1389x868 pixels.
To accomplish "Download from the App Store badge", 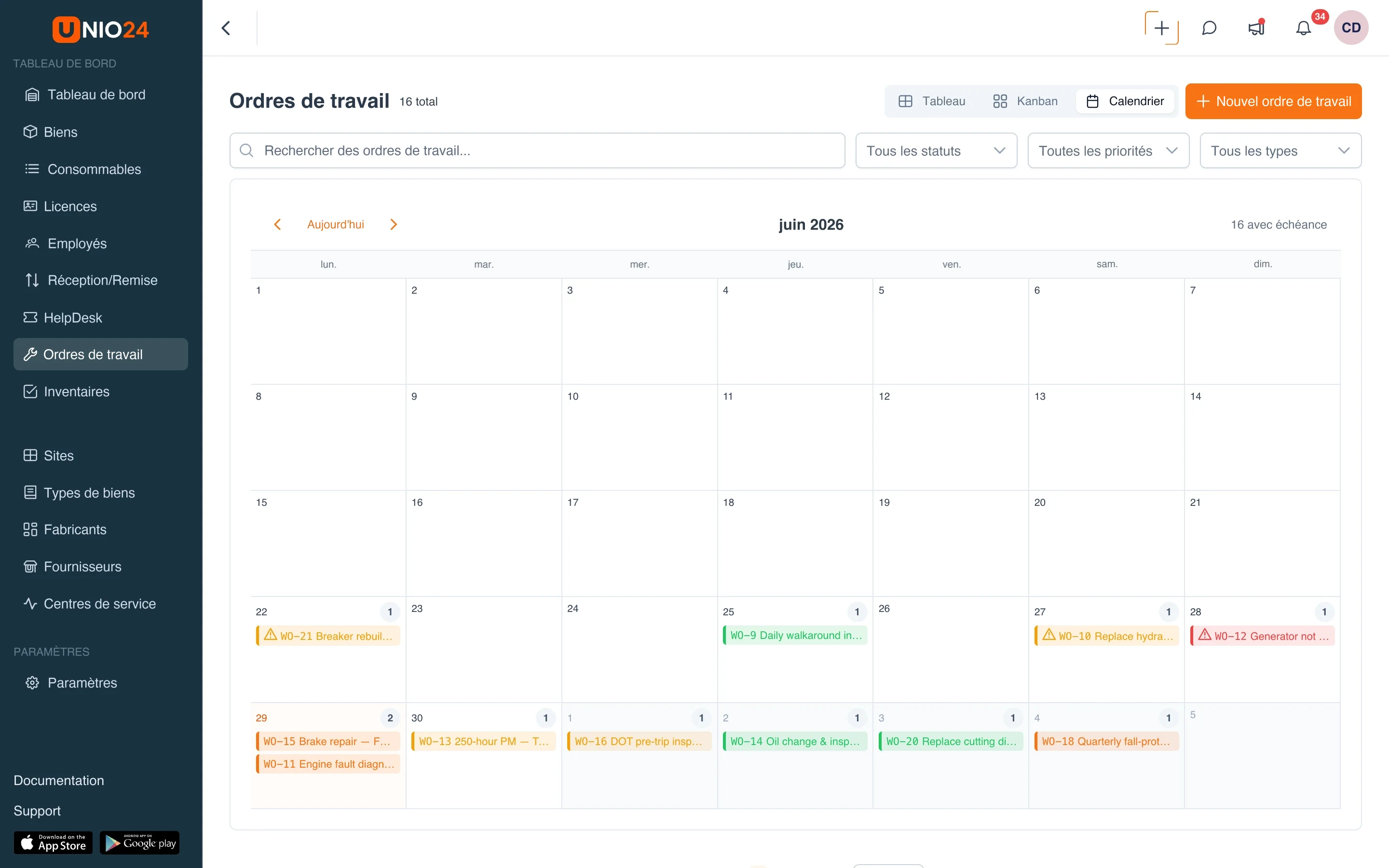I will [53, 842].
